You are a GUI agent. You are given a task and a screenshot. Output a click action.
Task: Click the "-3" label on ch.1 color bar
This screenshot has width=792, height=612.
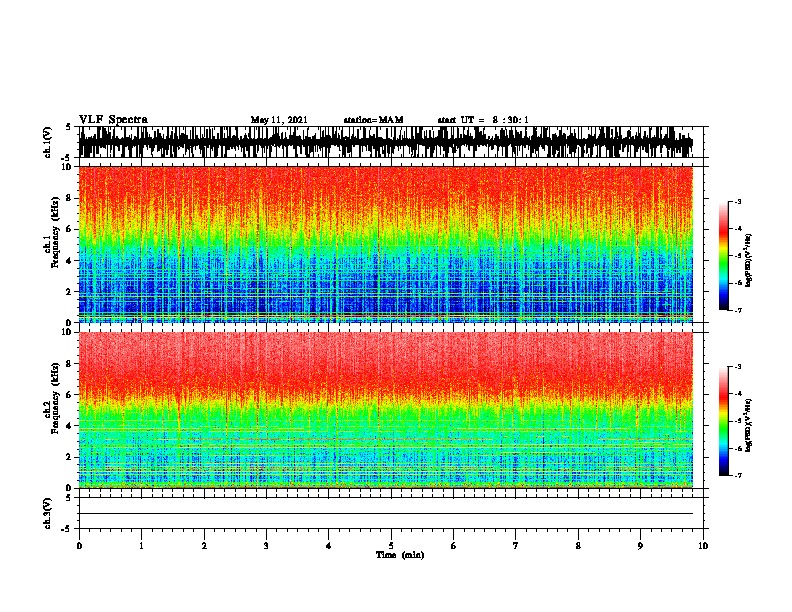(x=737, y=202)
